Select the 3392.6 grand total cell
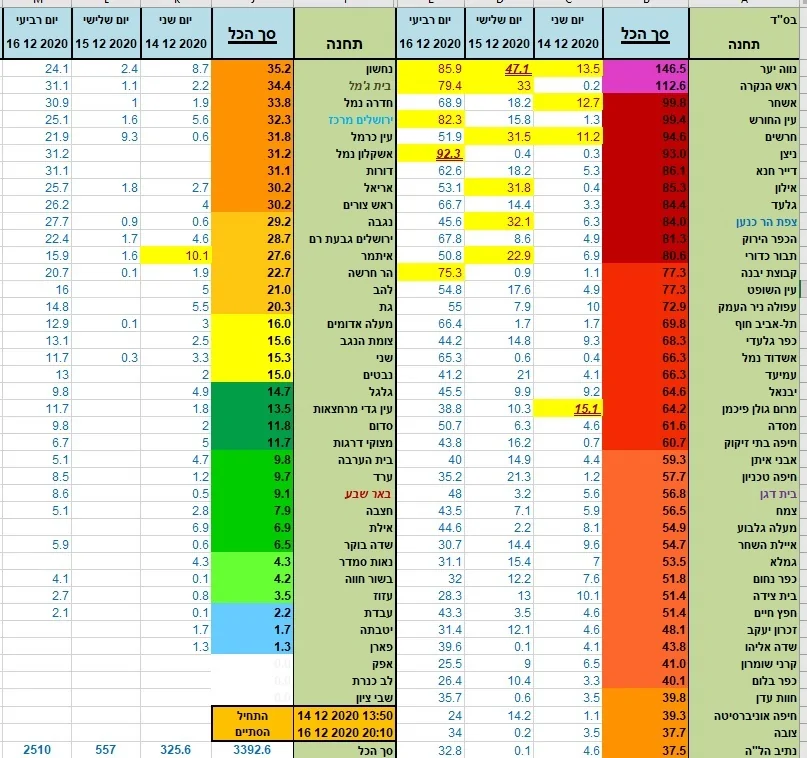Viewport: 807px width, 758px height. tap(253, 749)
